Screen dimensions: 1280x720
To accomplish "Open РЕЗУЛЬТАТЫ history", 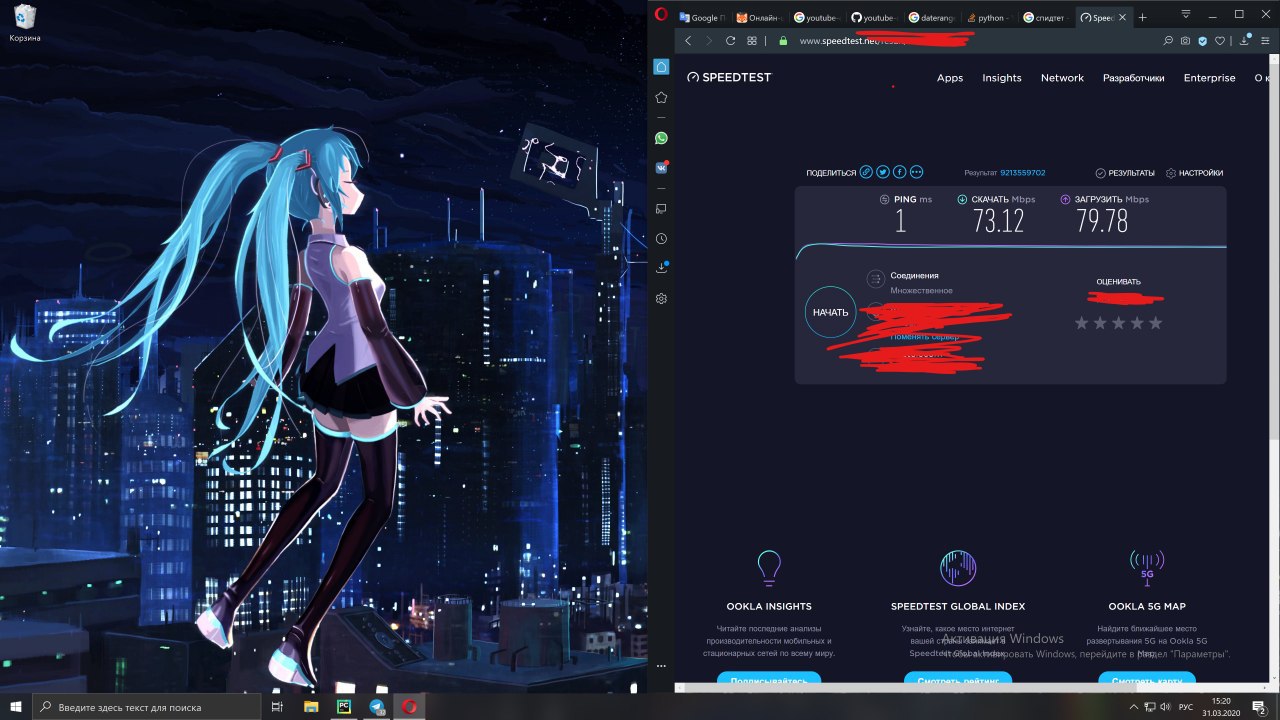I will click(1125, 173).
